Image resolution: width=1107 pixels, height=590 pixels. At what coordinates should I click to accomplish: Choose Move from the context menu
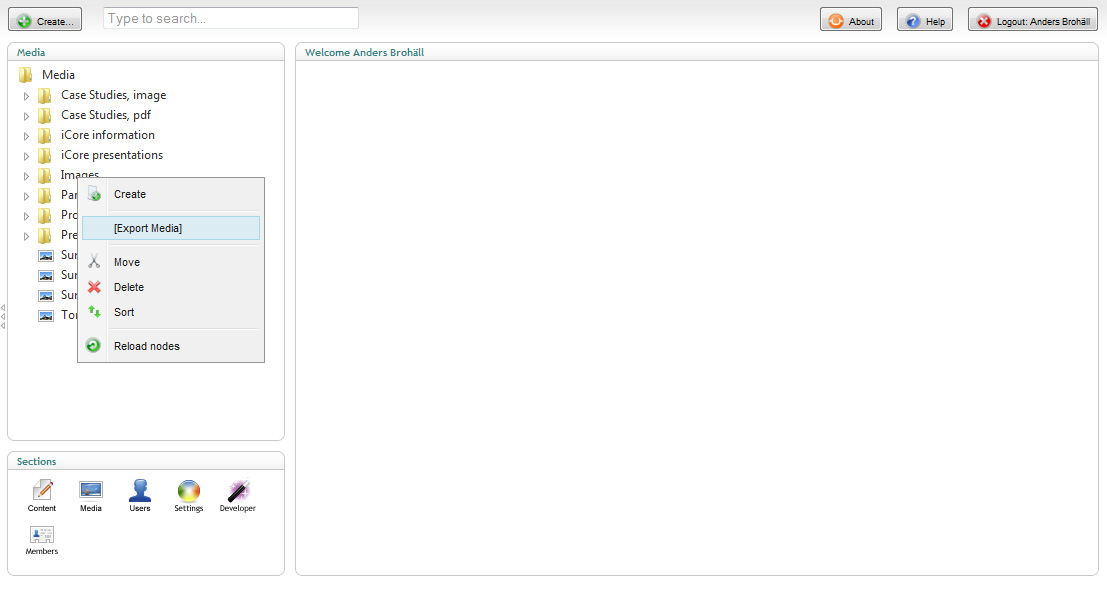coord(127,262)
